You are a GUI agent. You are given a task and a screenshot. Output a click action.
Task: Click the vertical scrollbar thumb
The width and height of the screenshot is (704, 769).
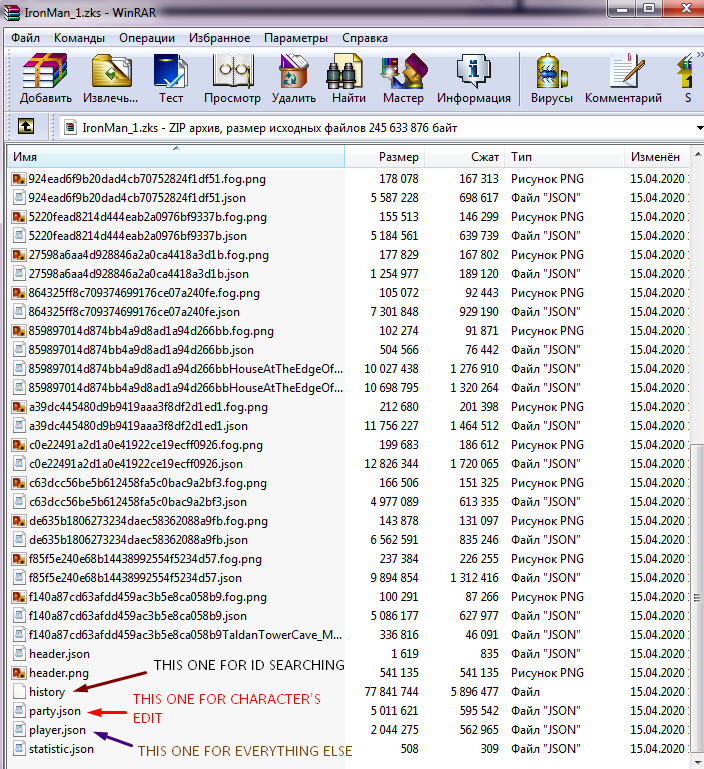click(x=697, y=597)
